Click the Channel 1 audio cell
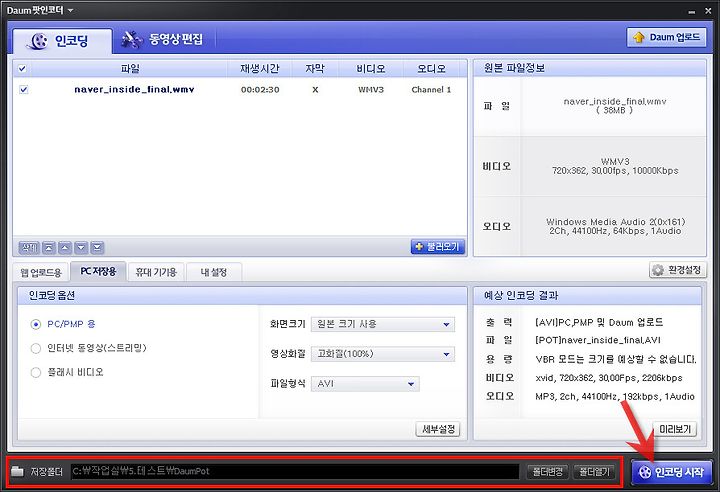The height and width of the screenshot is (492, 720). pyautogui.click(x=431, y=90)
